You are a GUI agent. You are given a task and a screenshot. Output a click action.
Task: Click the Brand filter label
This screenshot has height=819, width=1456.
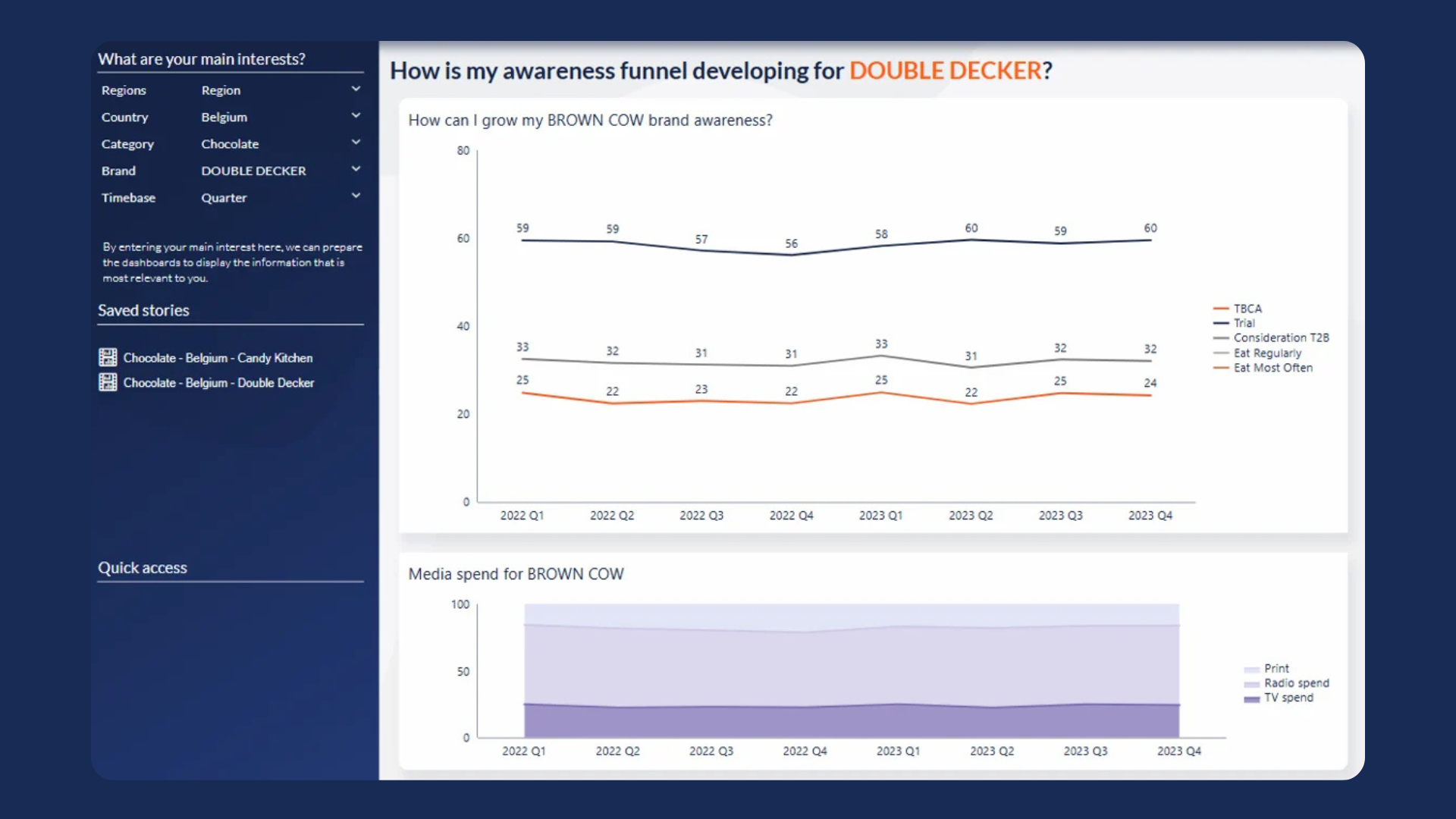[x=118, y=171]
